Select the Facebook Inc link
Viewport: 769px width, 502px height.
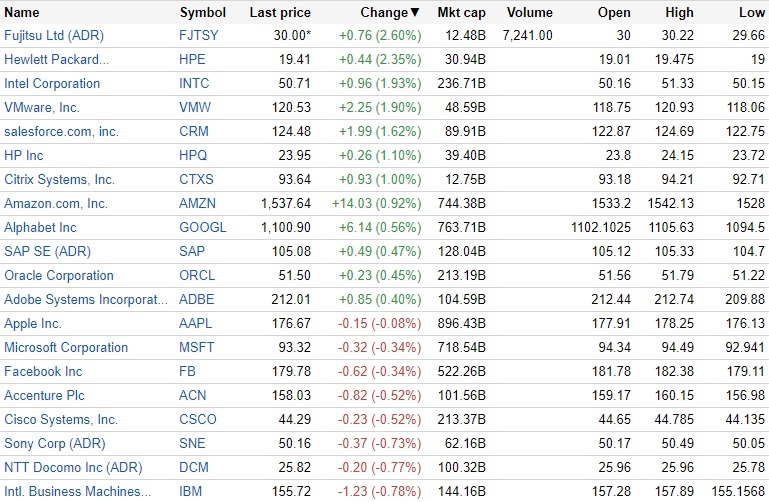[43, 372]
